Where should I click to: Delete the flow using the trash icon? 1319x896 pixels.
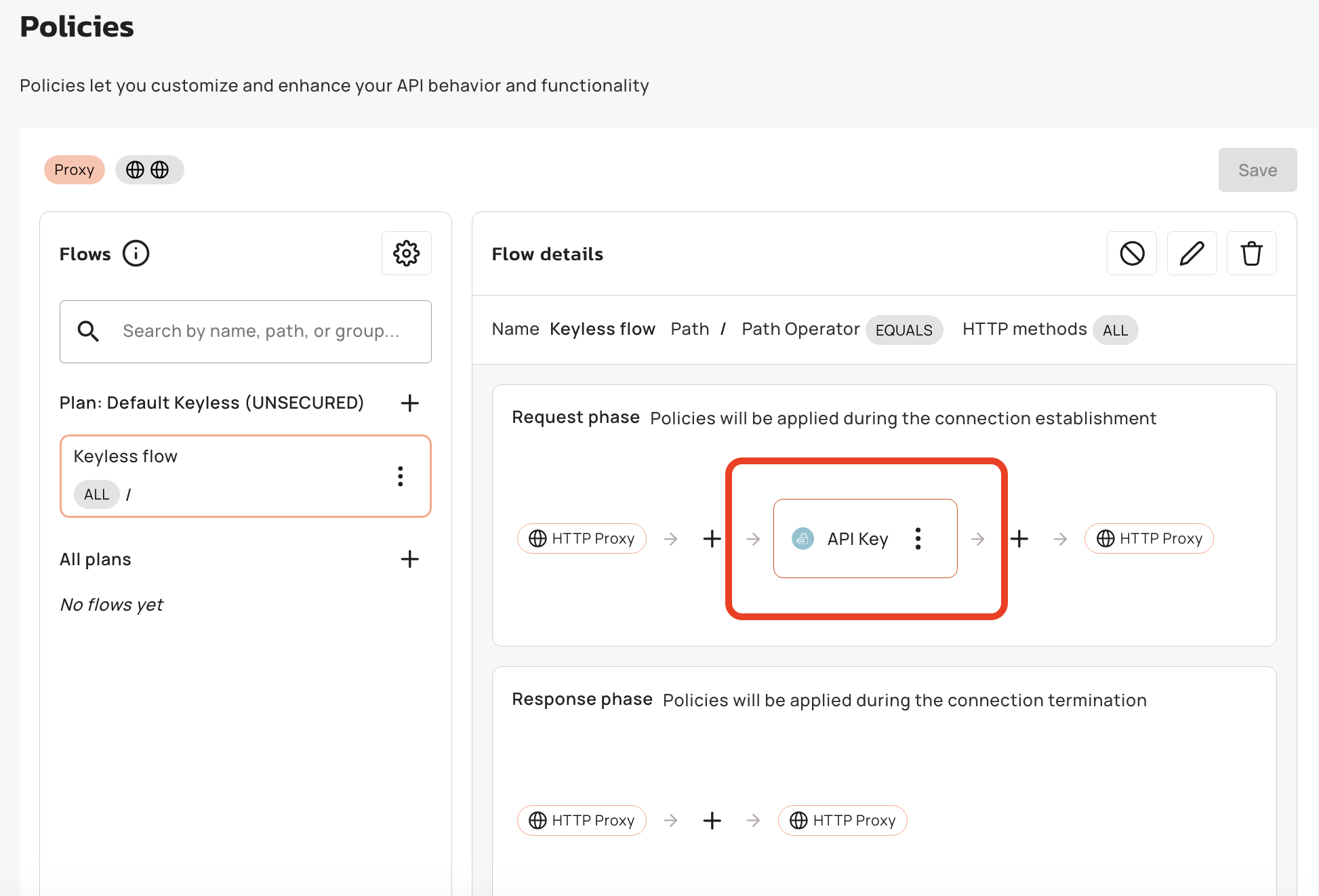[1251, 253]
